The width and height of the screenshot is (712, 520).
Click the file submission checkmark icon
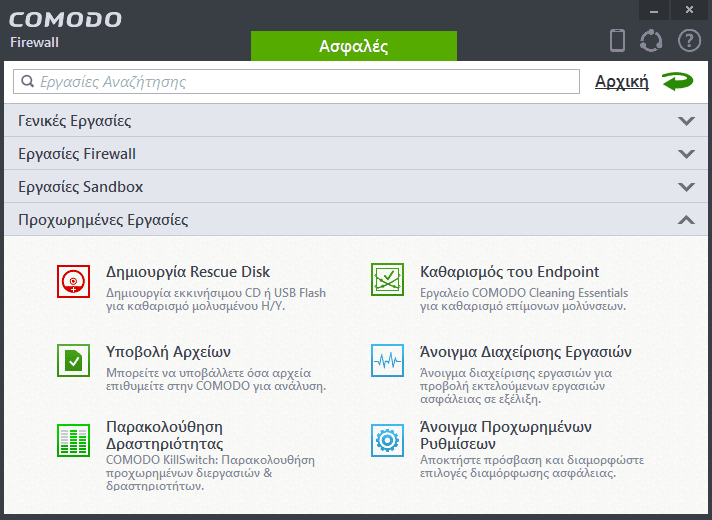click(73, 361)
